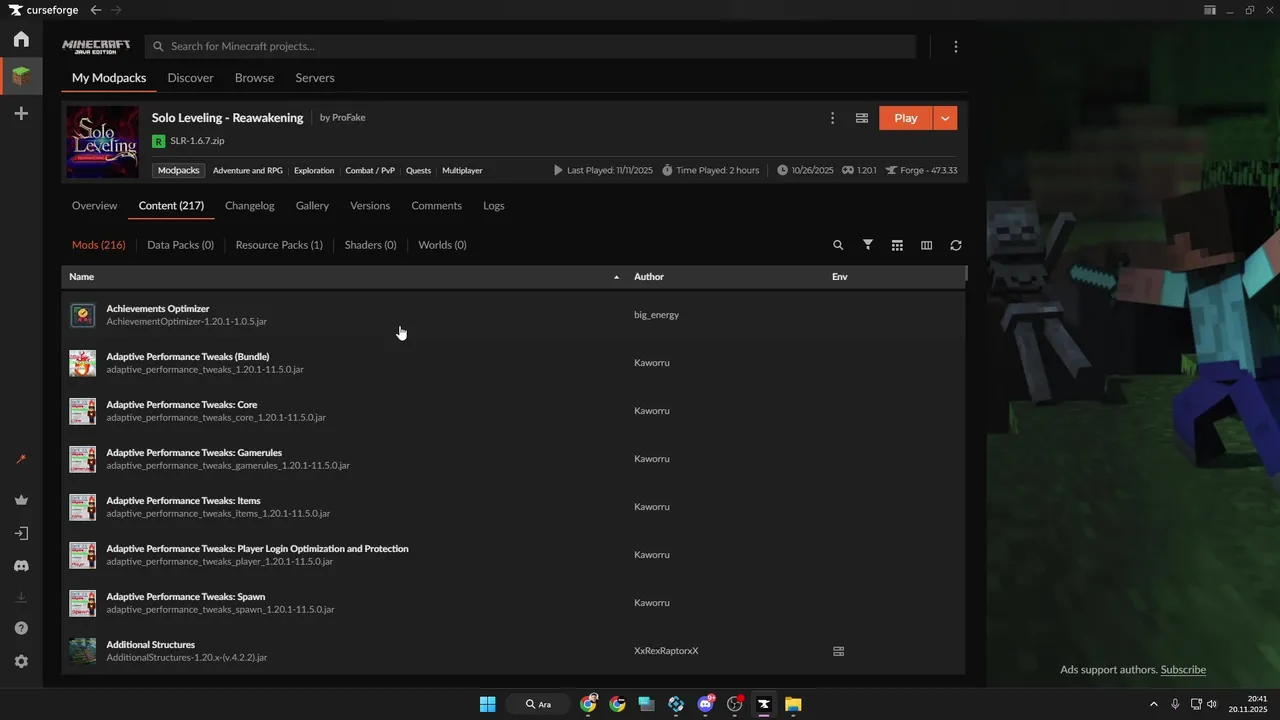Click the forward navigation arrow in title bar

116,10
